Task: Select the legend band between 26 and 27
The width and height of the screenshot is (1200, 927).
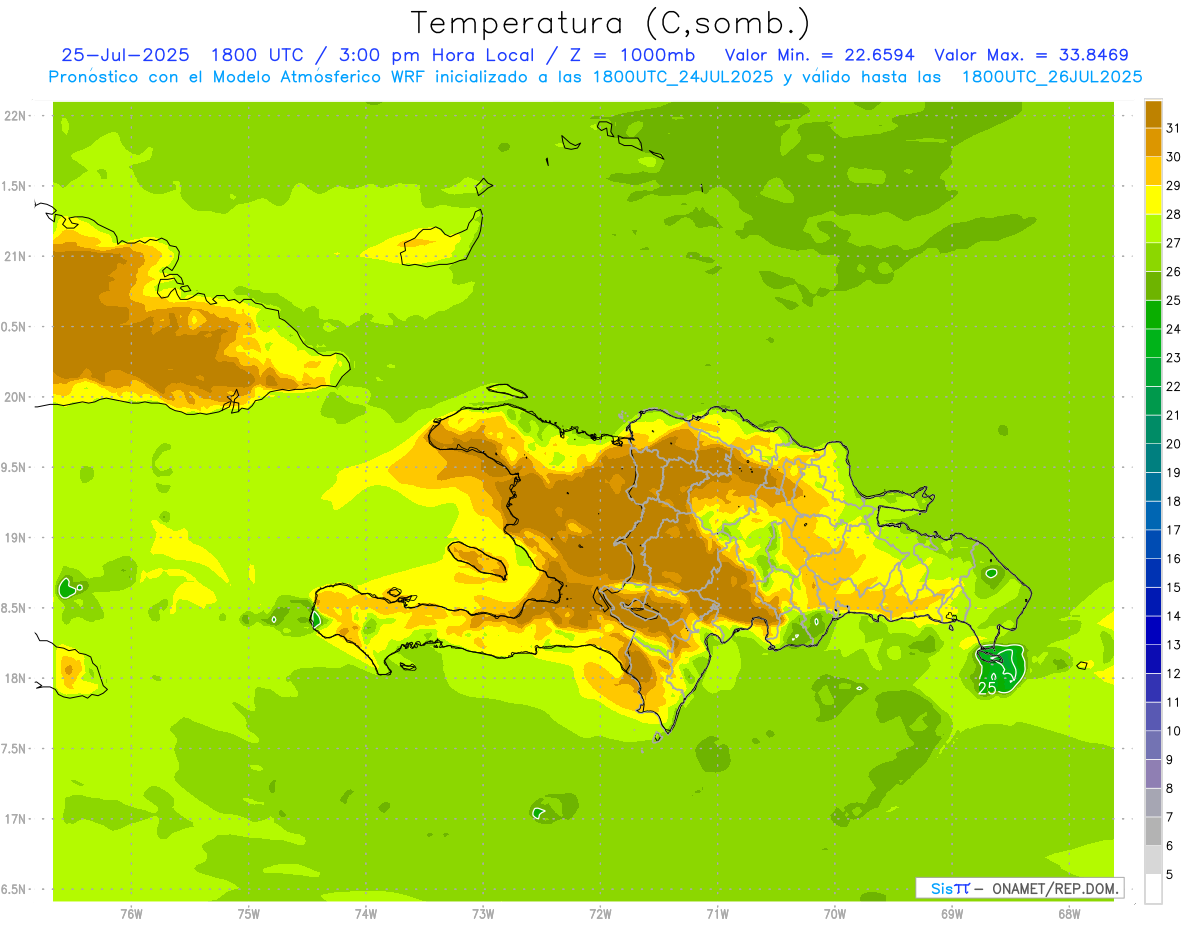Action: coord(1153,257)
